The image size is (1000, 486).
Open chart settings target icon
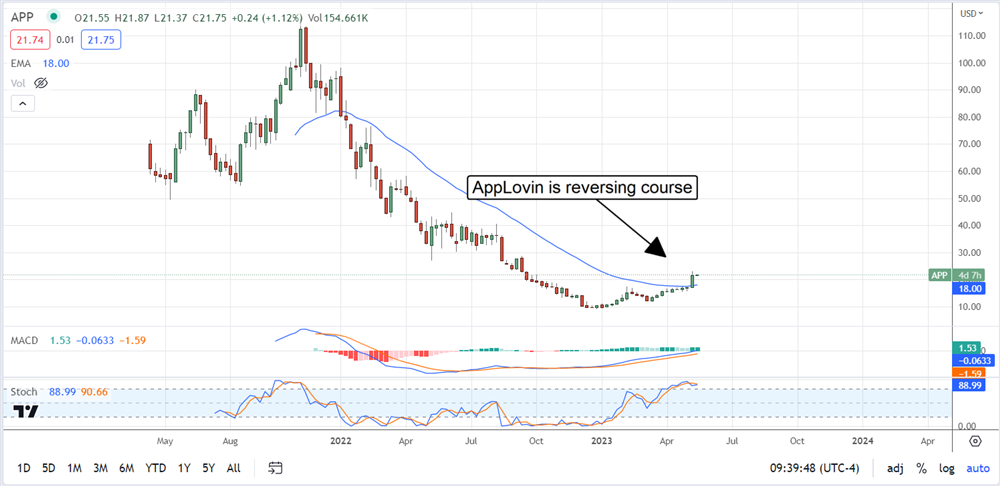tap(975, 441)
